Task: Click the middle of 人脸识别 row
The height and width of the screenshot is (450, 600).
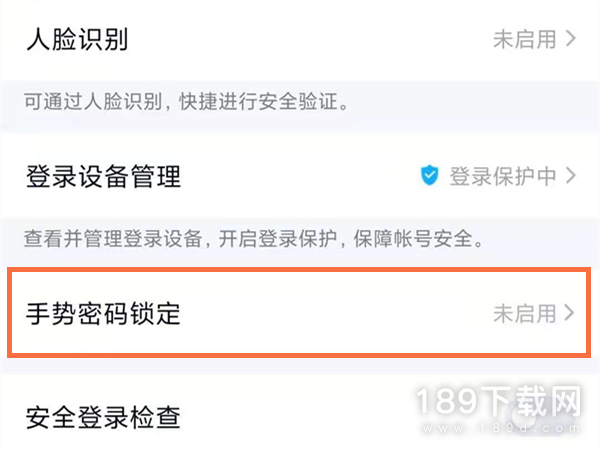Action: (x=300, y=39)
